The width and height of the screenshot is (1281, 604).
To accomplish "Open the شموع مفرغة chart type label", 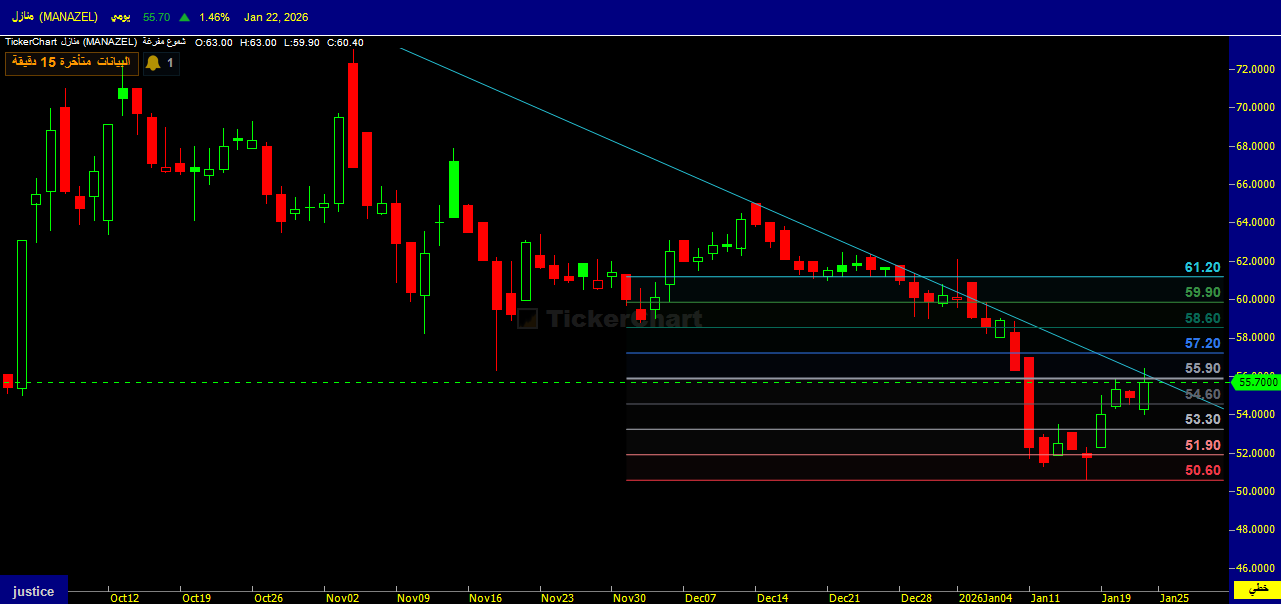I will (164, 42).
